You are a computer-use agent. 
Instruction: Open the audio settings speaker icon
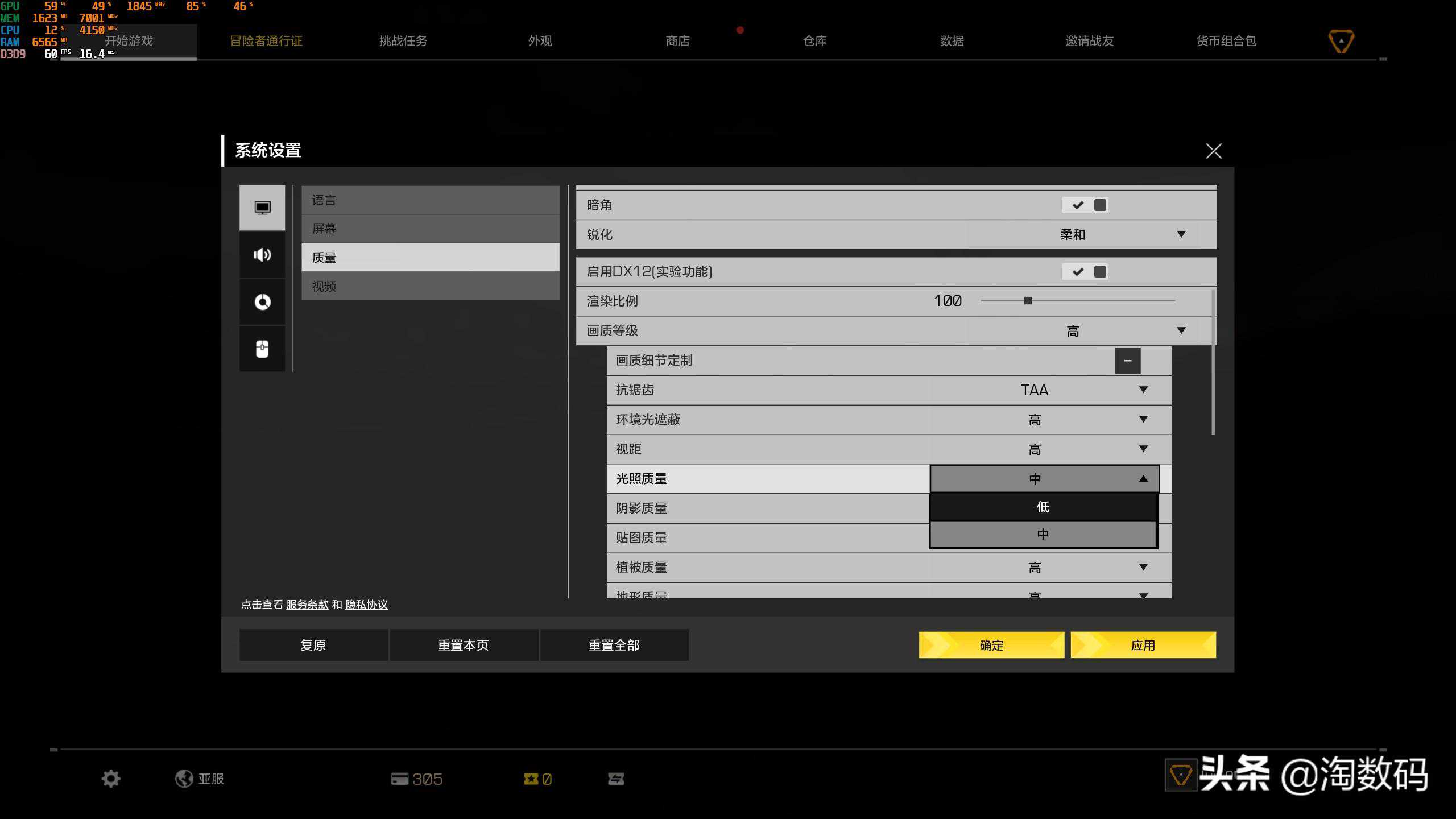(x=262, y=255)
